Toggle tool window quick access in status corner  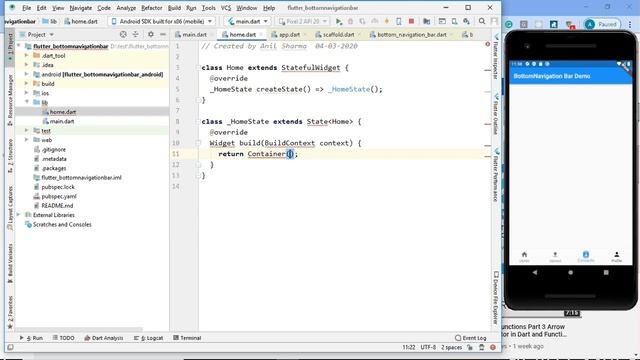(10, 347)
